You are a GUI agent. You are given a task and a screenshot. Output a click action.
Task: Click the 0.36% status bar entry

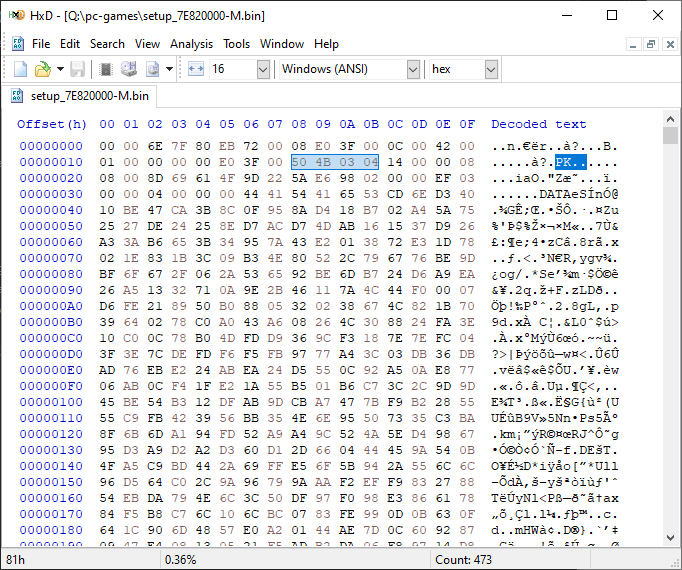tap(181, 560)
